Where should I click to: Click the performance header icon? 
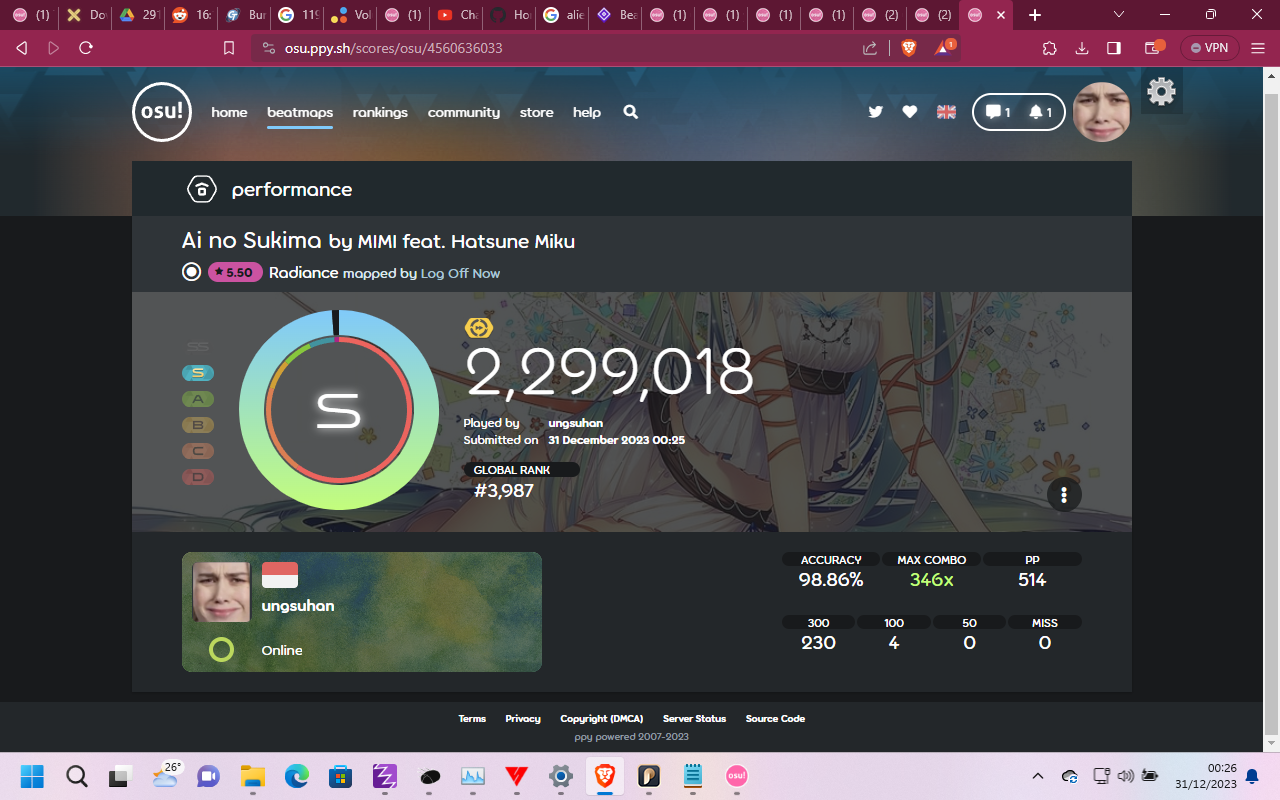tap(202, 189)
